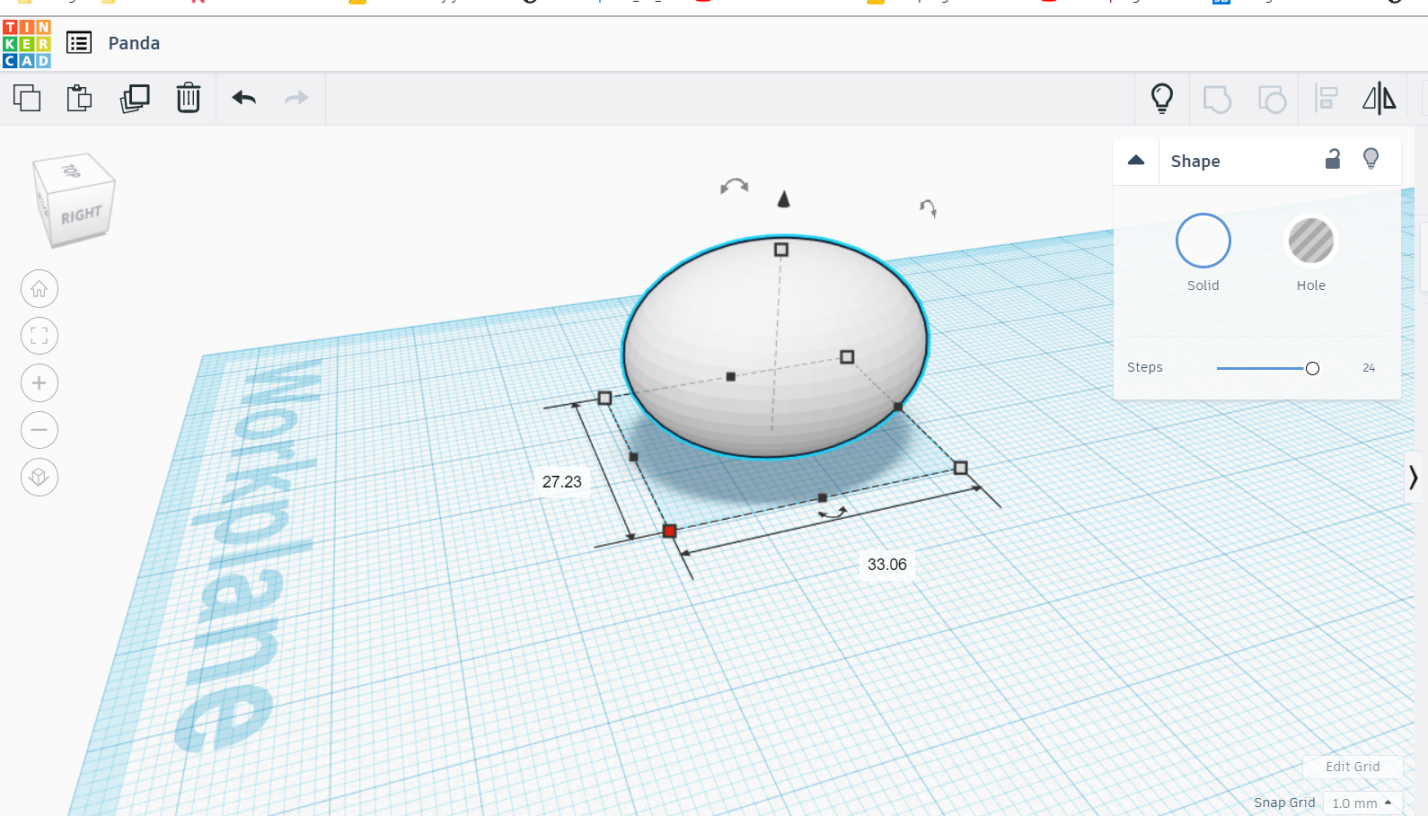Zoom in with the plus button

[39, 383]
